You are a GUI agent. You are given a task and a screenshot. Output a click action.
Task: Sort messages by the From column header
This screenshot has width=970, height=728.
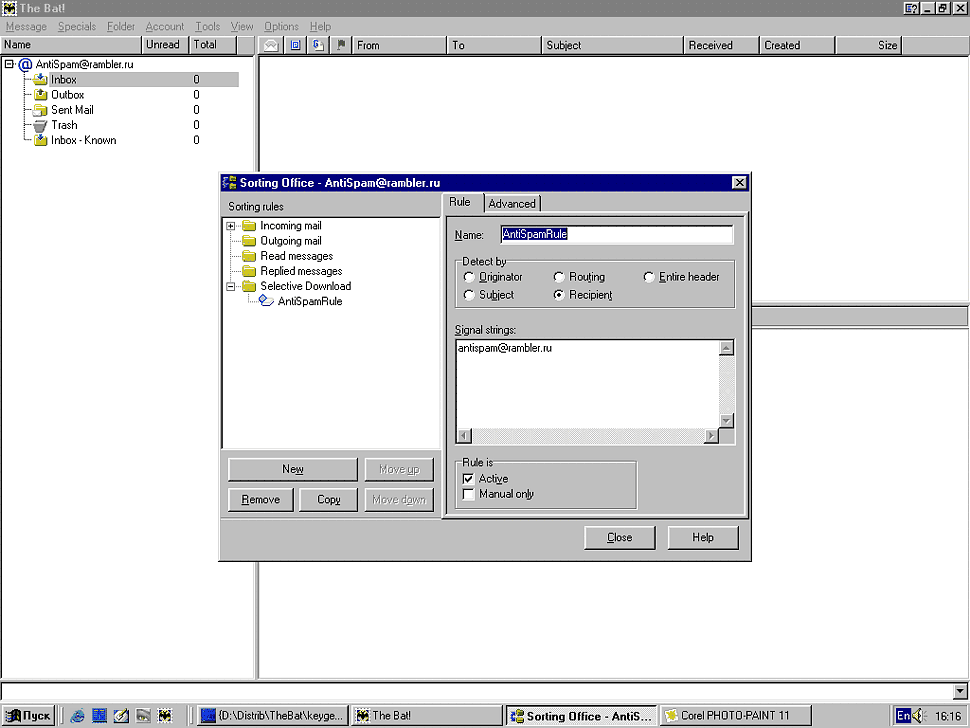point(398,45)
